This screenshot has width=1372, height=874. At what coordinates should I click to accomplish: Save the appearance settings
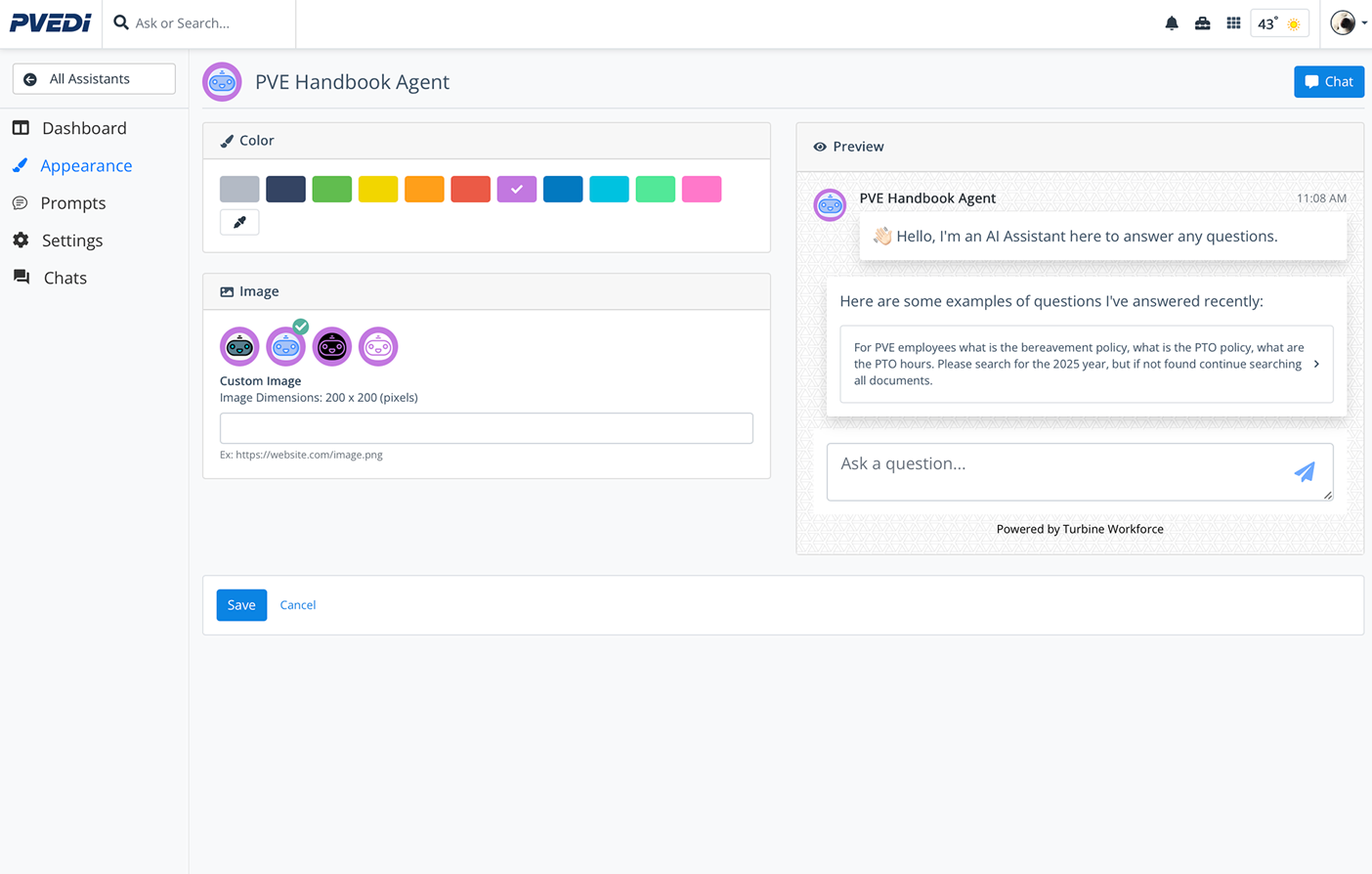[241, 604]
